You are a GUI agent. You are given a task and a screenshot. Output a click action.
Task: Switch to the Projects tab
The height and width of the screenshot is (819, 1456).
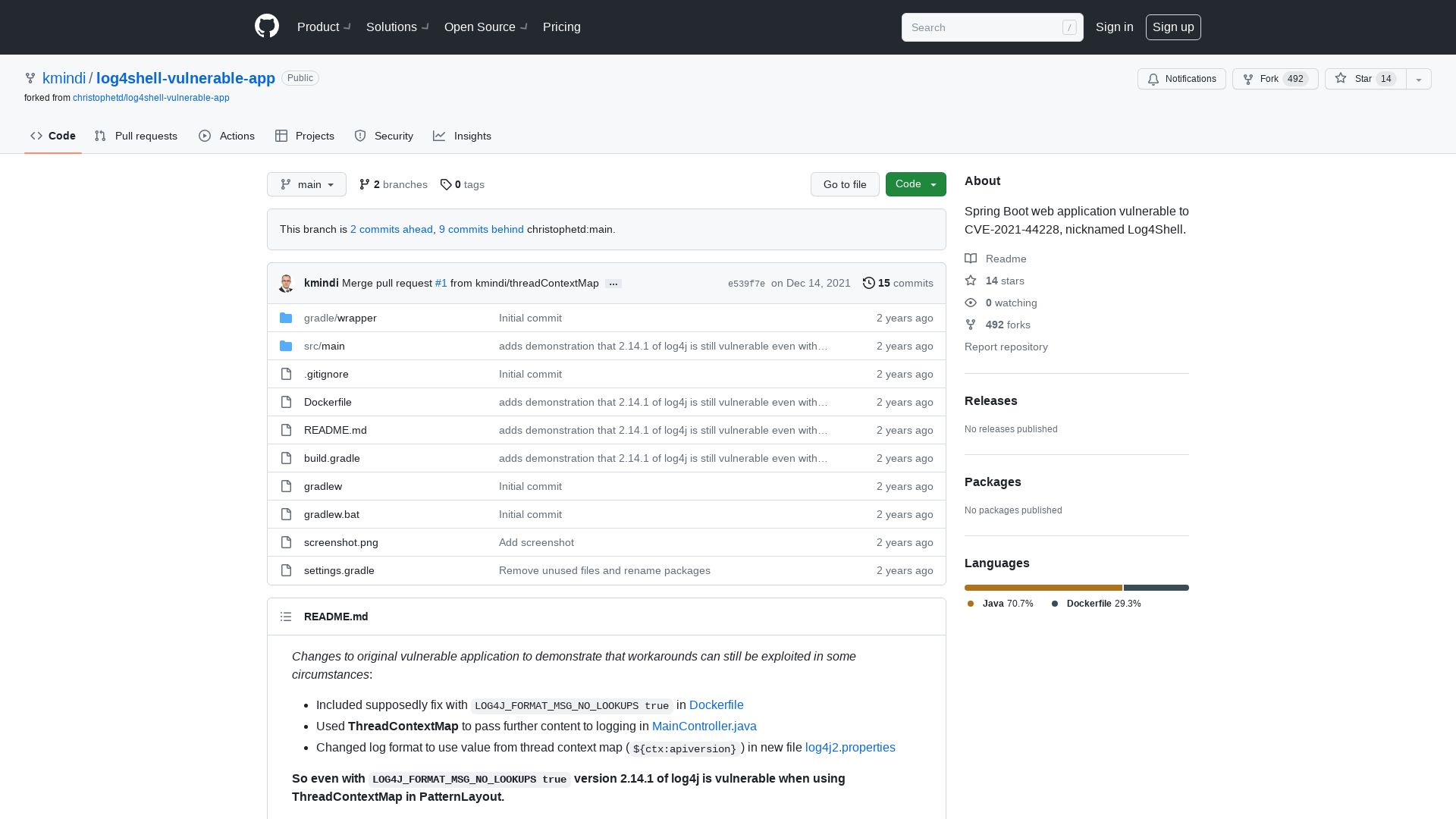tap(305, 136)
